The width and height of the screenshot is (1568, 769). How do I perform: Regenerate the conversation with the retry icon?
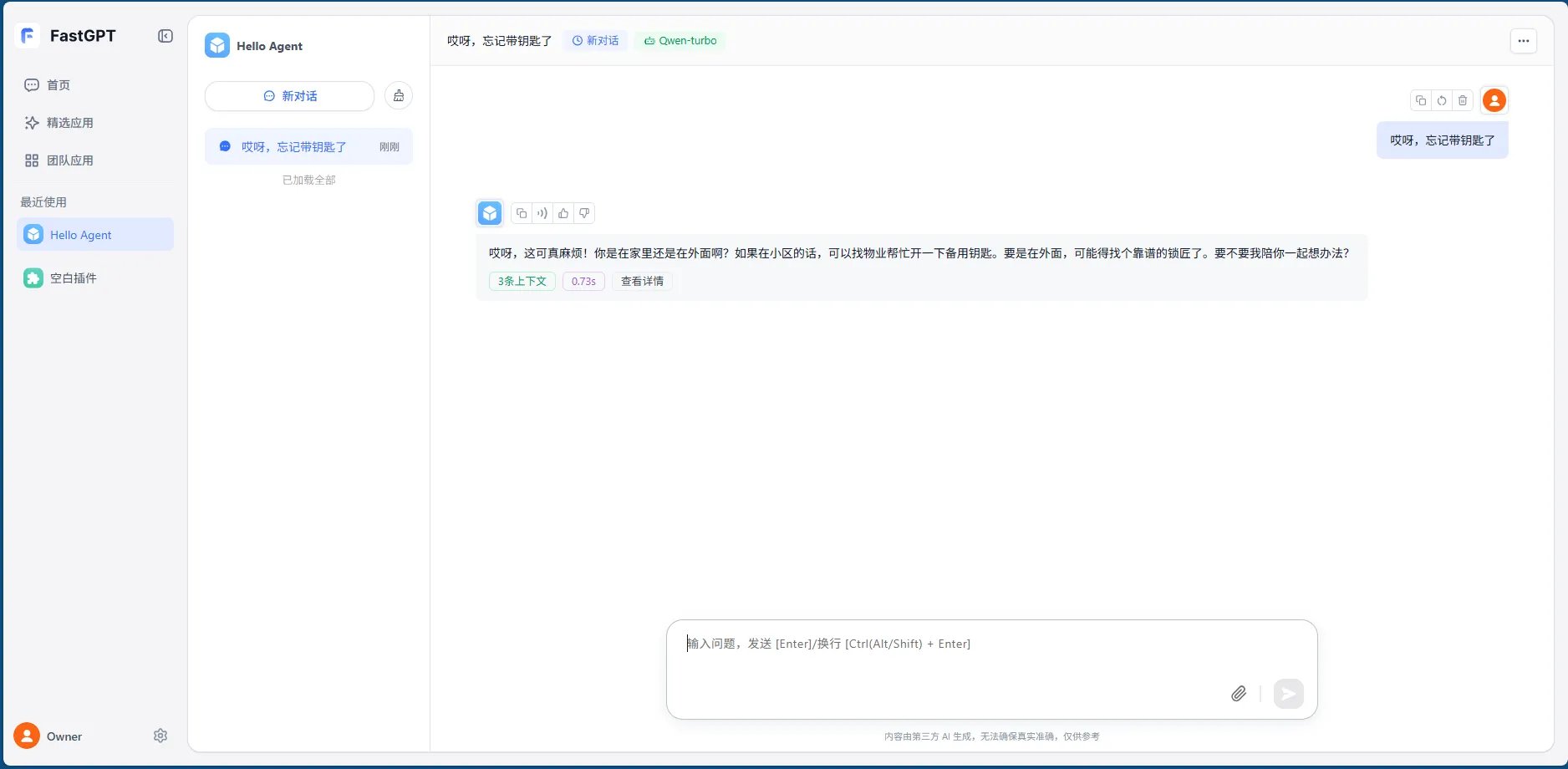click(x=1441, y=100)
